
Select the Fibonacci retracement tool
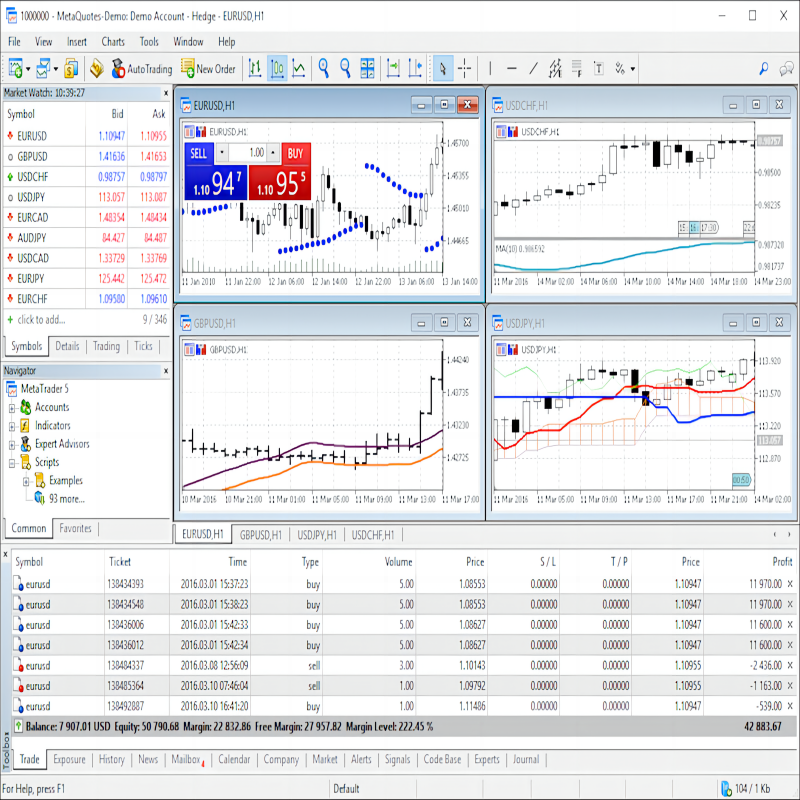(x=577, y=68)
